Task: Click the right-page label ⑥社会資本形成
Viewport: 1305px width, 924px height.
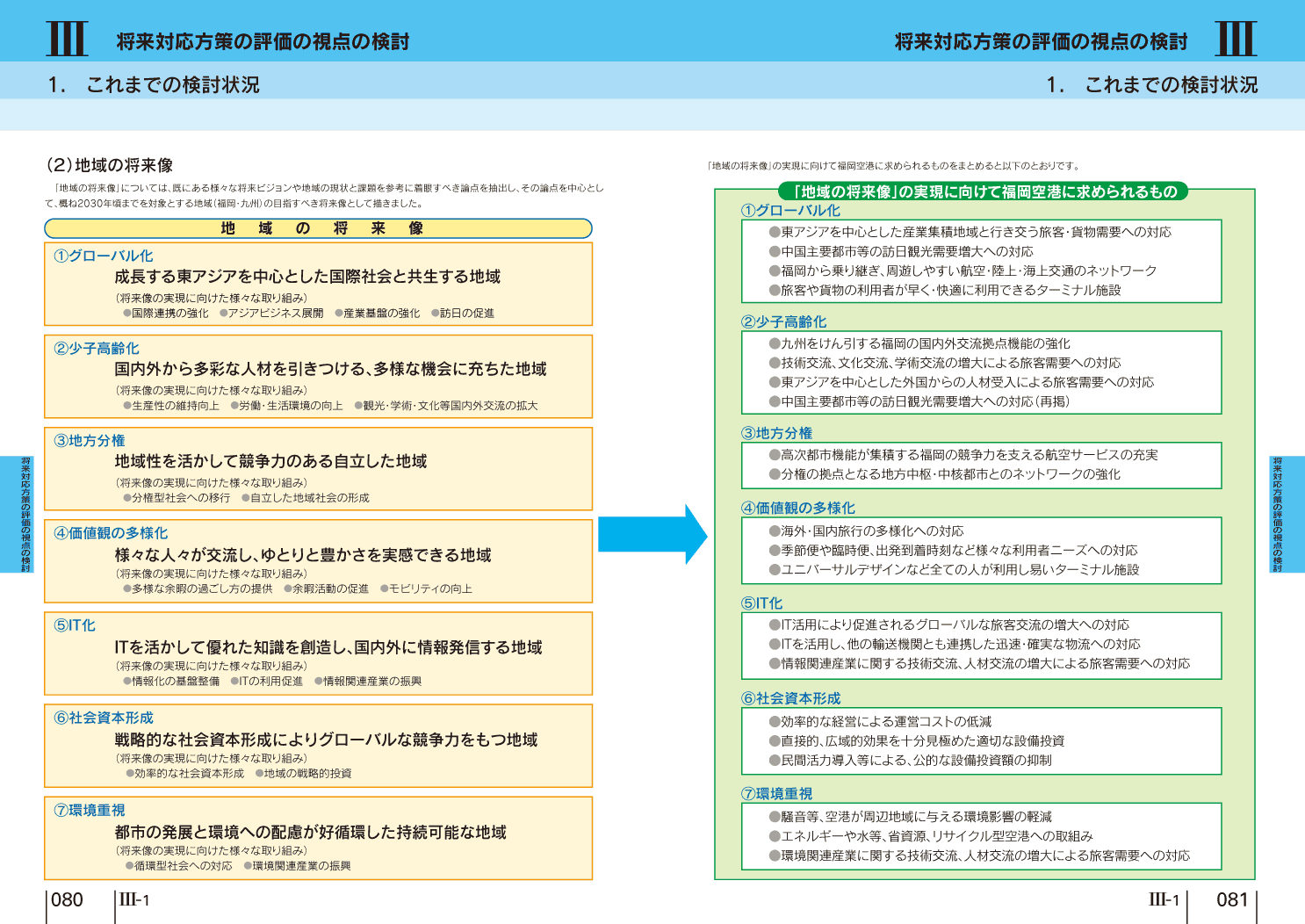Action: click(x=790, y=698)
